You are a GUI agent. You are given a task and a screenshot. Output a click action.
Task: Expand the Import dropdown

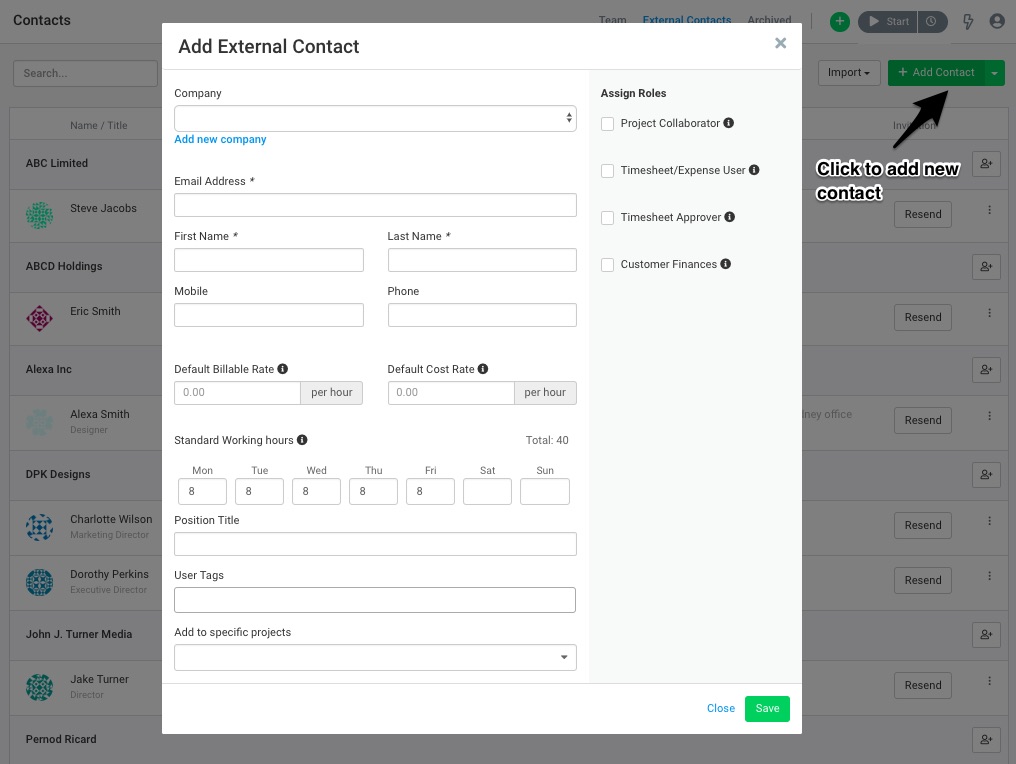coord(849,72)
